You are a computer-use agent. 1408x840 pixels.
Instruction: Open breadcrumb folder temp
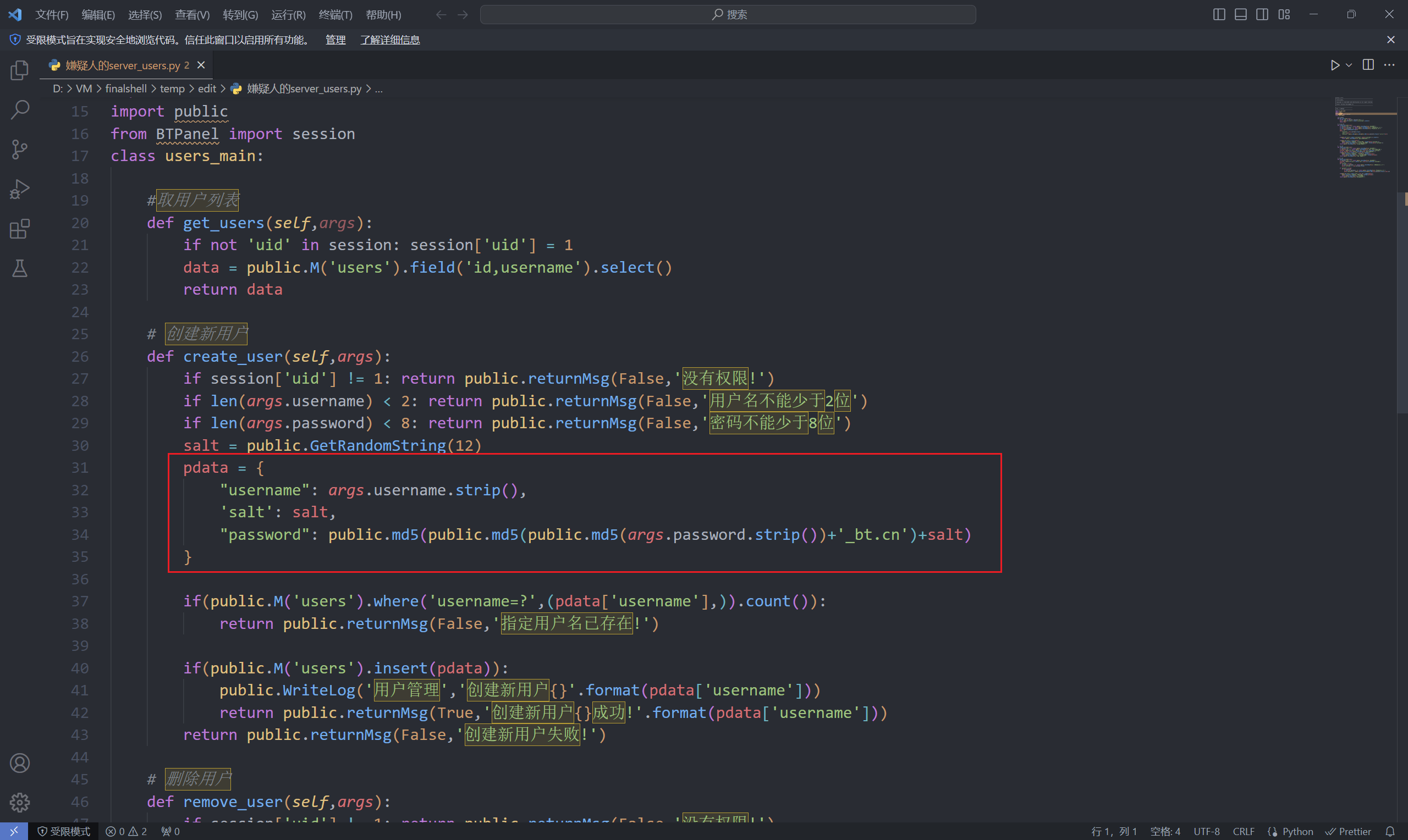172,89
